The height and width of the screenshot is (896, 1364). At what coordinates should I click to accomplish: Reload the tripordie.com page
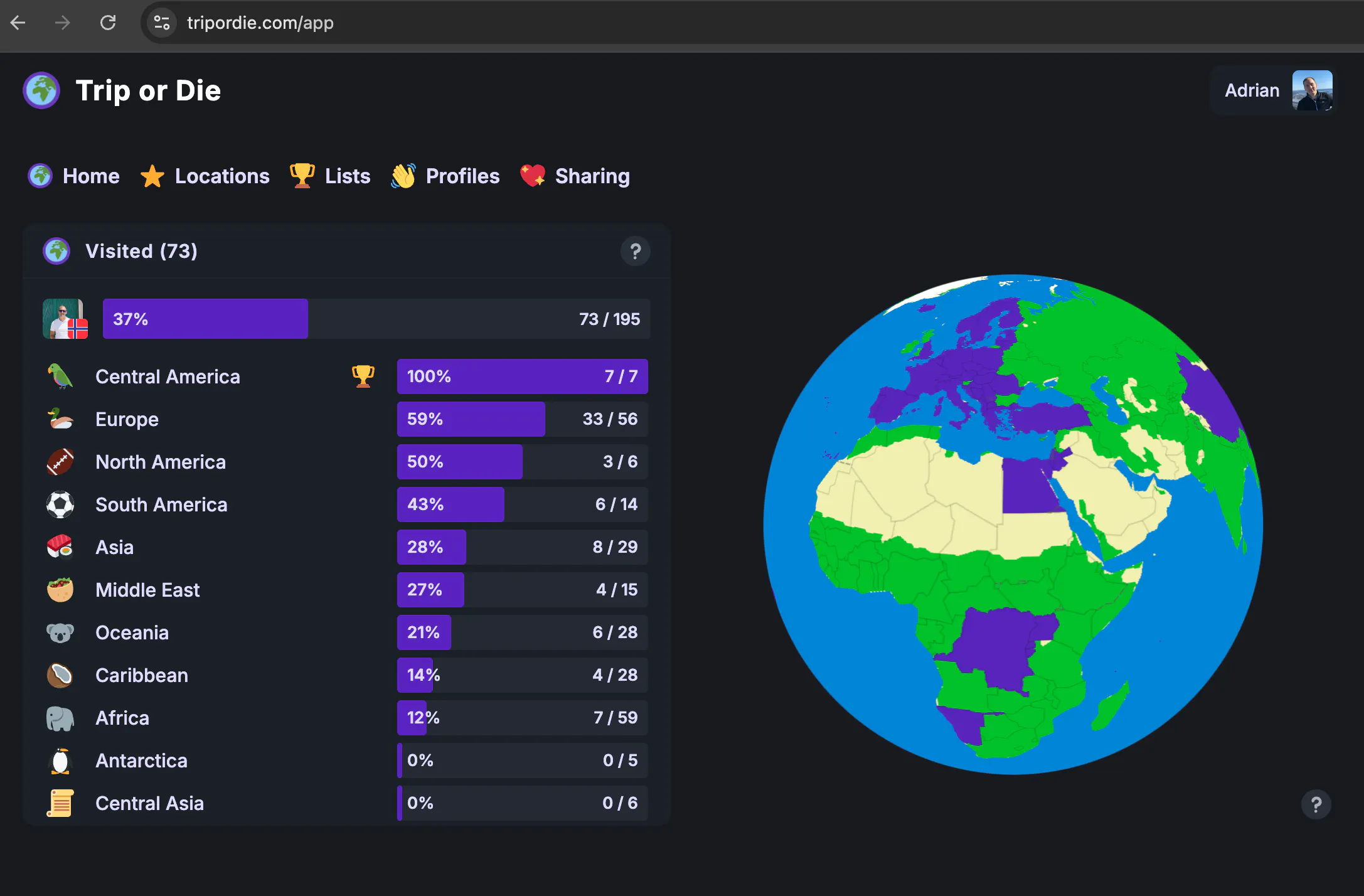pyautogui.click(x=108, y=23)
